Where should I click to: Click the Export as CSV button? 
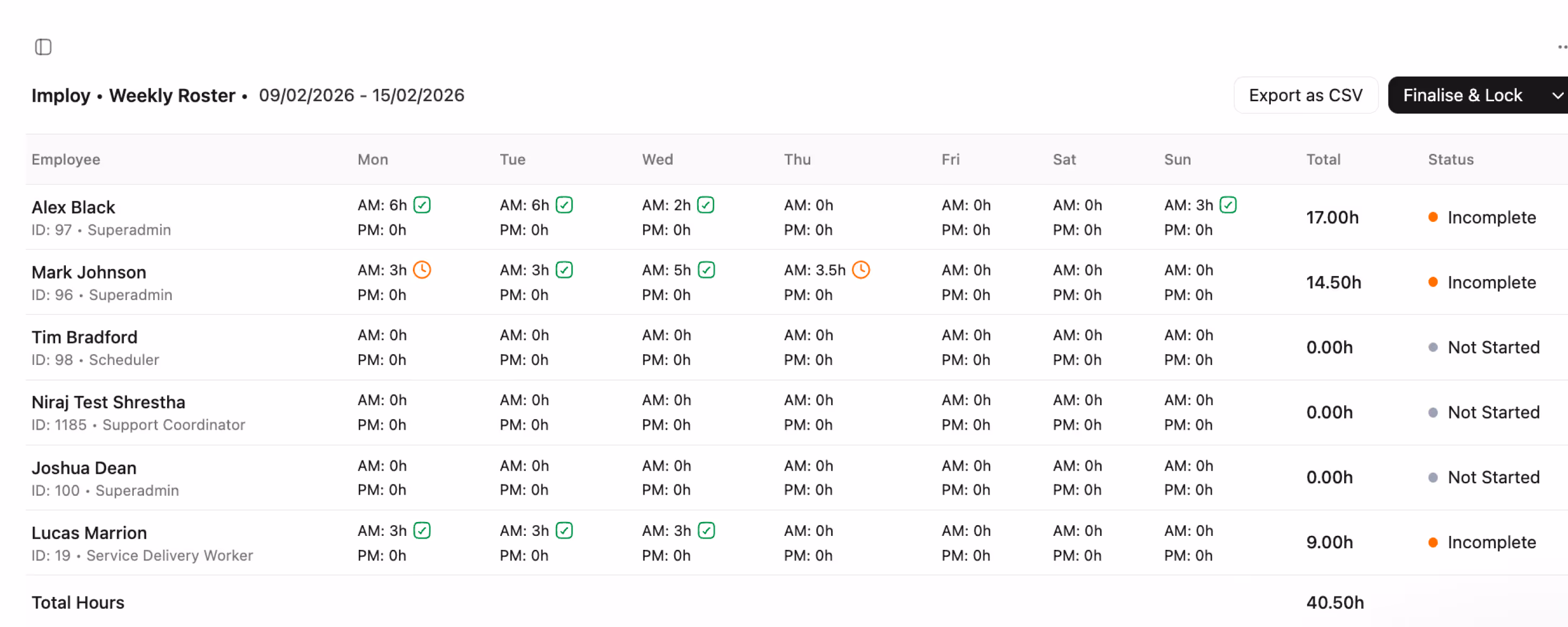(x=1306, y=95)
